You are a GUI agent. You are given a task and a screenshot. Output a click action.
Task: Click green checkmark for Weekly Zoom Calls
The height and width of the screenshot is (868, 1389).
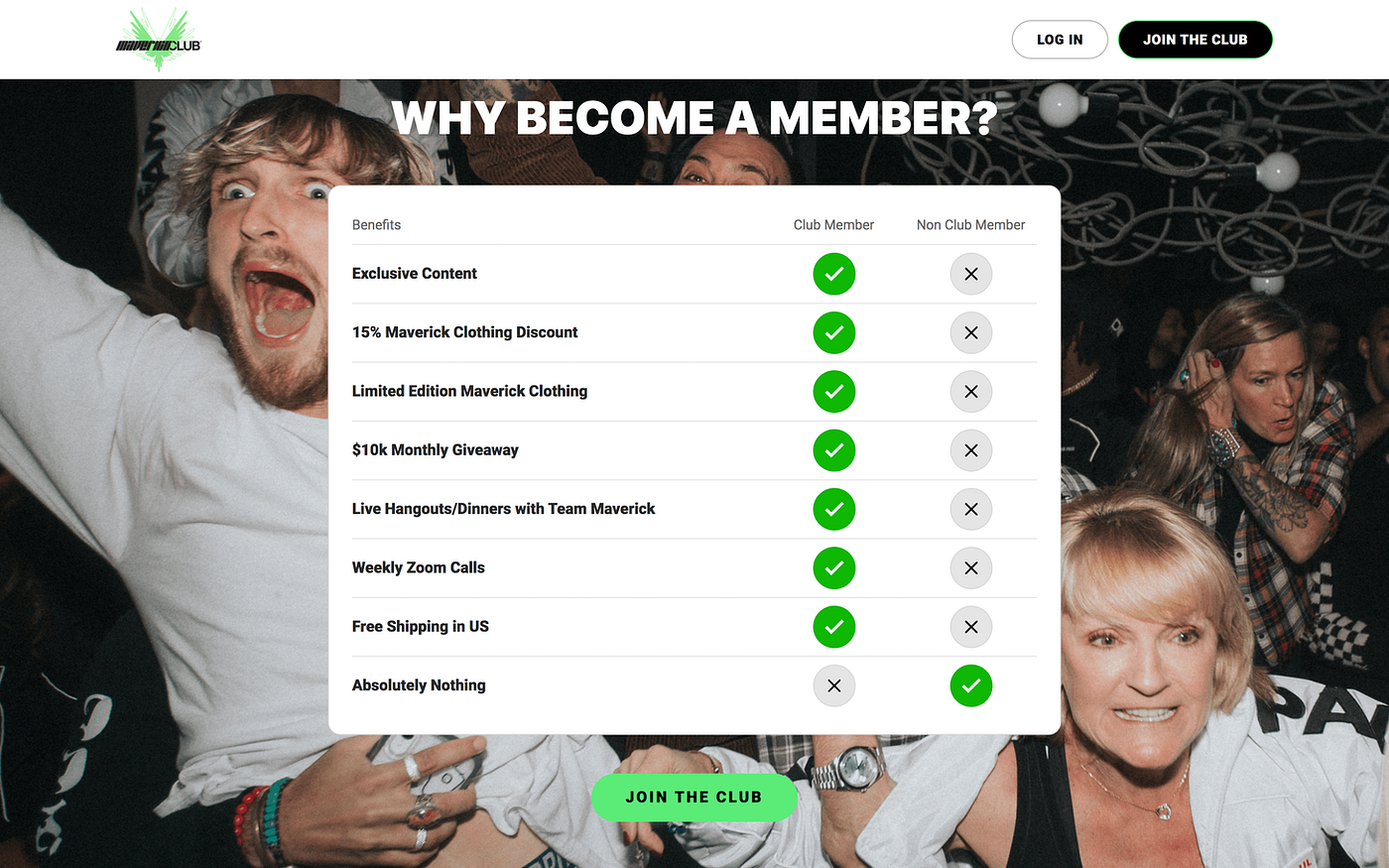pyautogui.click(x=834, y=567)
